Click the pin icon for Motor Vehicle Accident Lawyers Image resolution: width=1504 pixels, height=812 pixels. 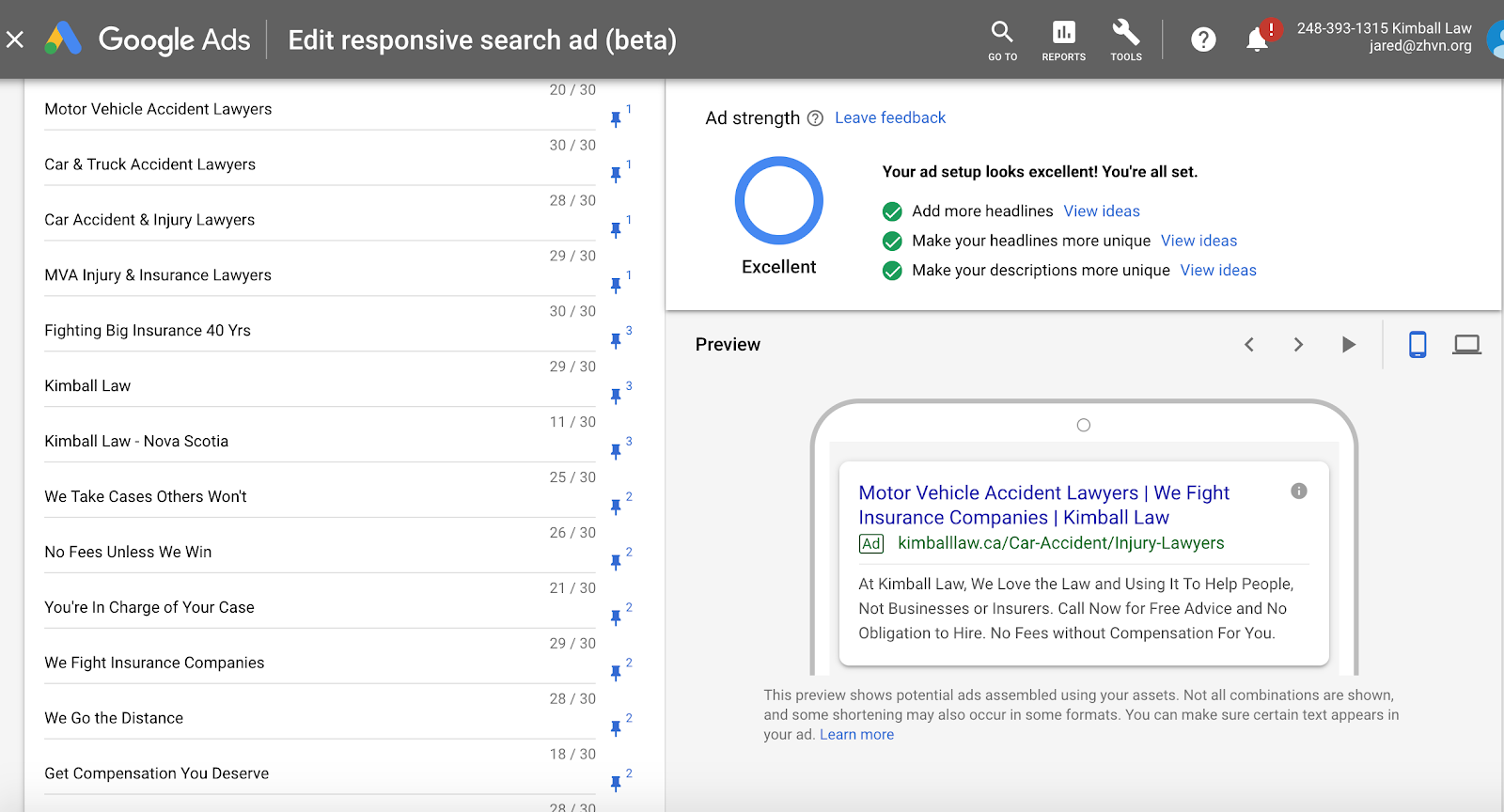pos(616,119)
